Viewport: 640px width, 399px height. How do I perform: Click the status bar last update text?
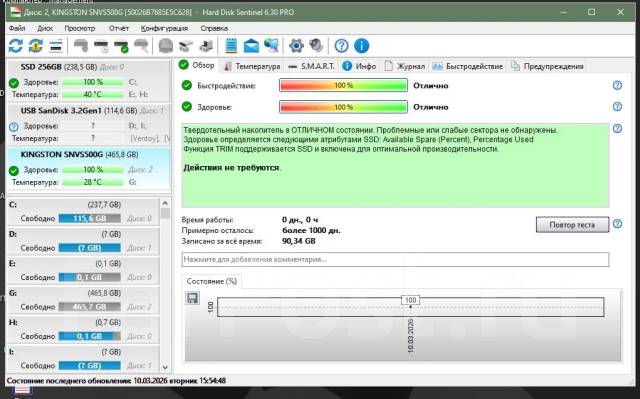(x=116, y=381)
